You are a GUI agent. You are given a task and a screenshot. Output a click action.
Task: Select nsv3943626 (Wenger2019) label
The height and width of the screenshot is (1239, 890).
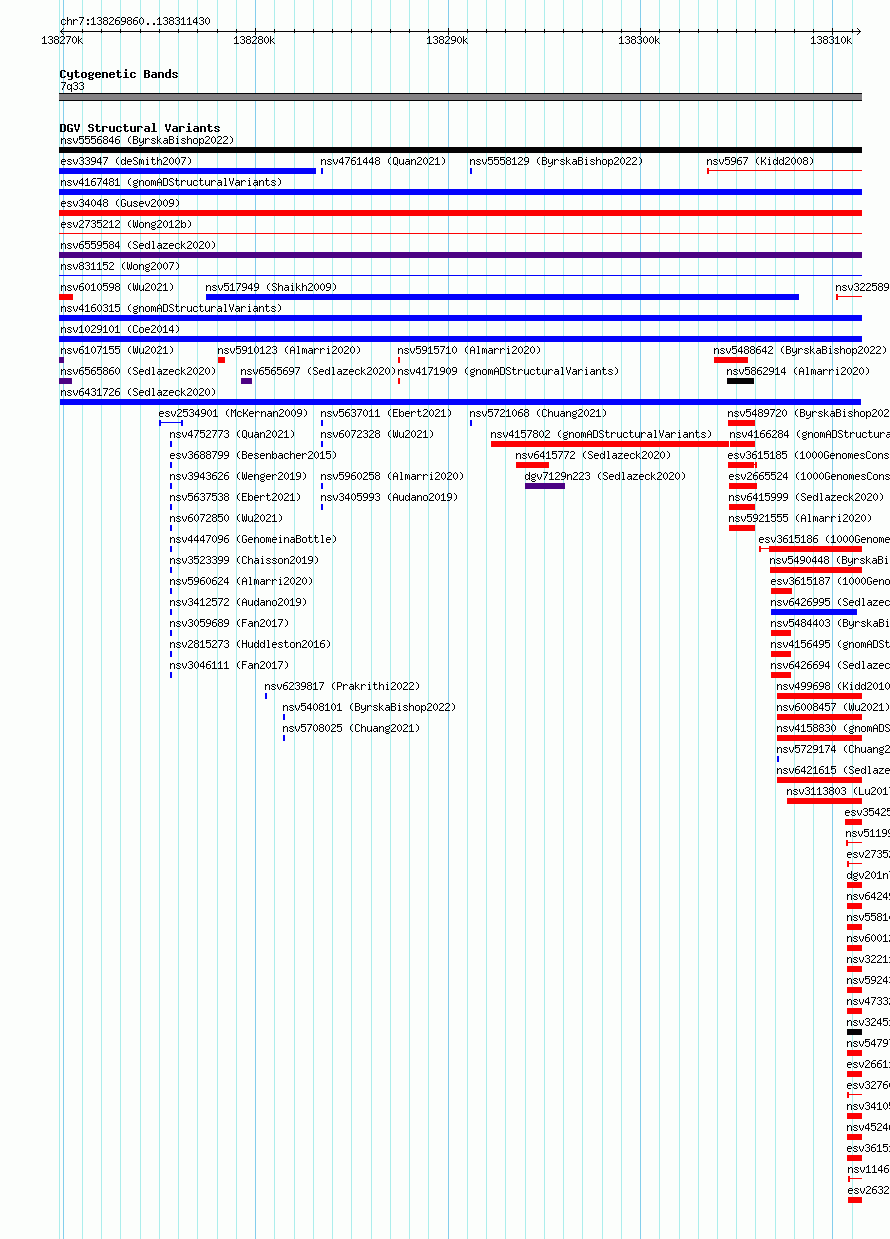pyautogui.click(x=238, y=477)
